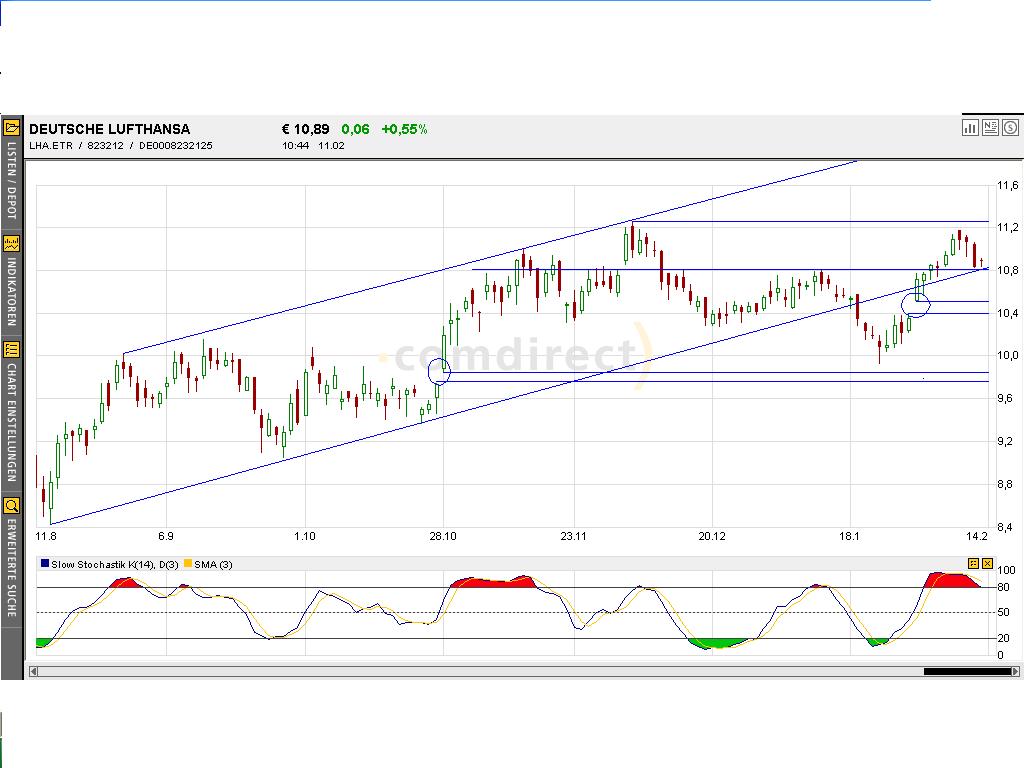Click the 28.10 date axis marker
Viewport: 1024px width, 768px height.
(x=443, y=536)
